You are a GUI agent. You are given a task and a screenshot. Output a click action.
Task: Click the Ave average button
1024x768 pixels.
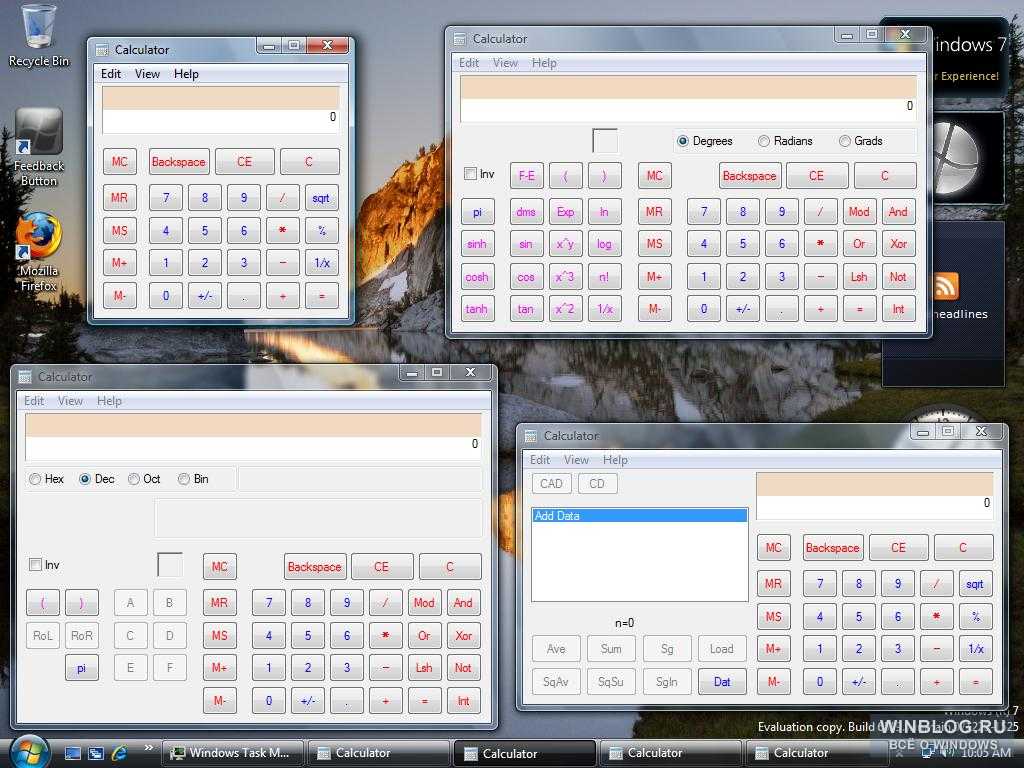coord(556,649)
